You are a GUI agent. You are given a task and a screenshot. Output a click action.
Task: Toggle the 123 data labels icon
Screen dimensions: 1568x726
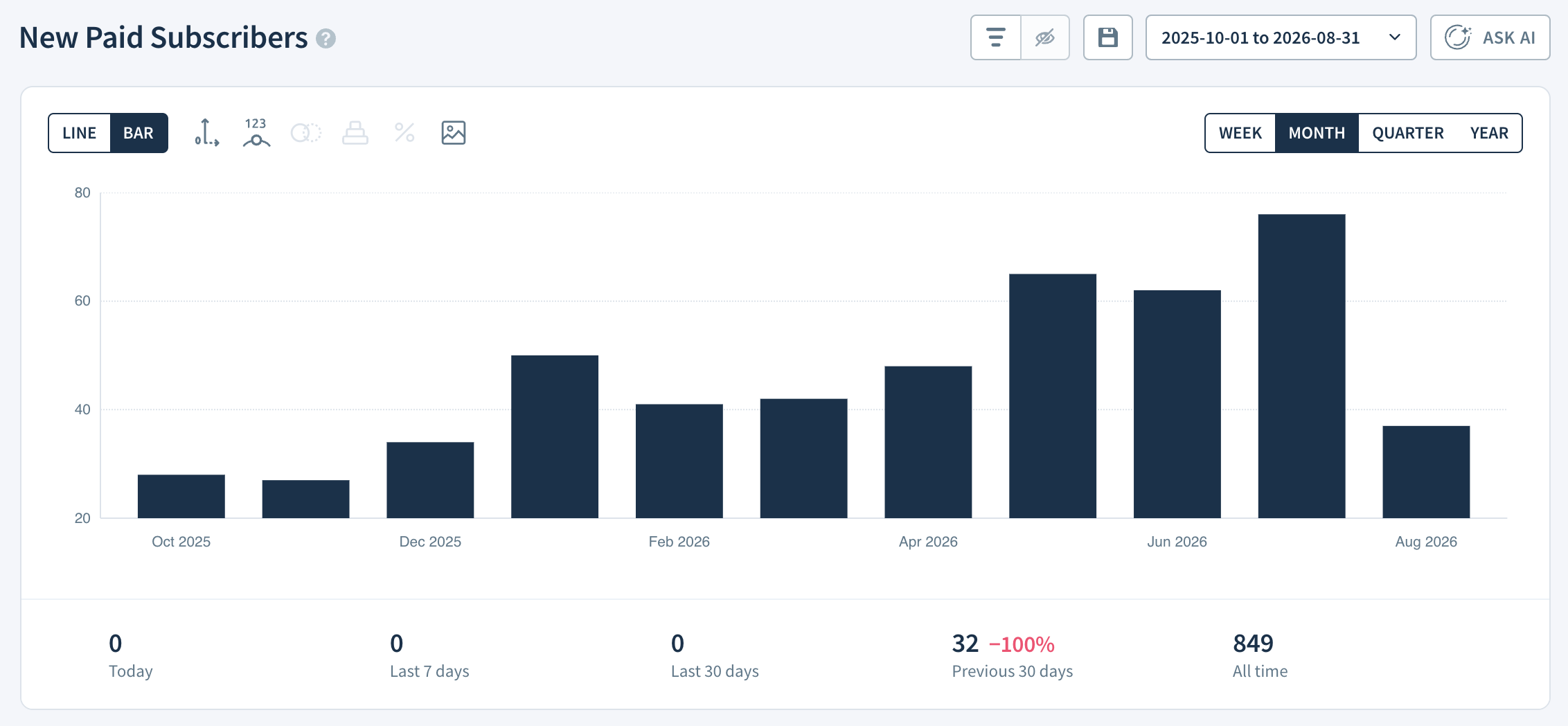(256, 132)
